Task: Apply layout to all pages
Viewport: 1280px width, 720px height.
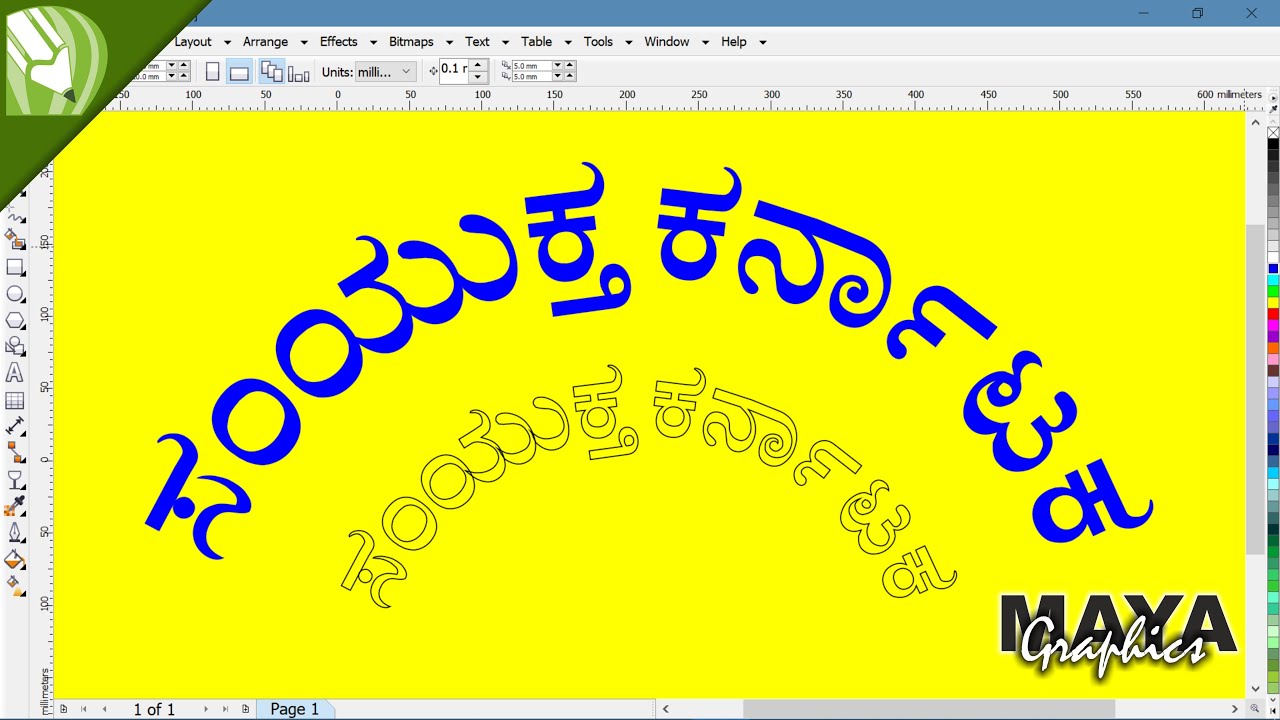Action: click(271, 72)
